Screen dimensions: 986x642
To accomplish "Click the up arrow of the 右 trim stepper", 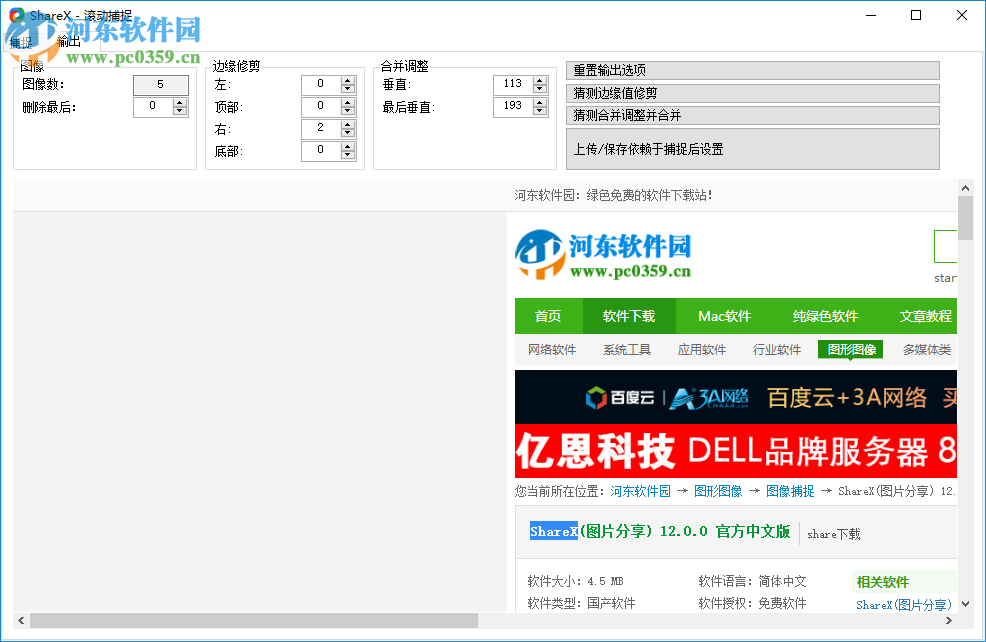I will click(x=347, y=124).
